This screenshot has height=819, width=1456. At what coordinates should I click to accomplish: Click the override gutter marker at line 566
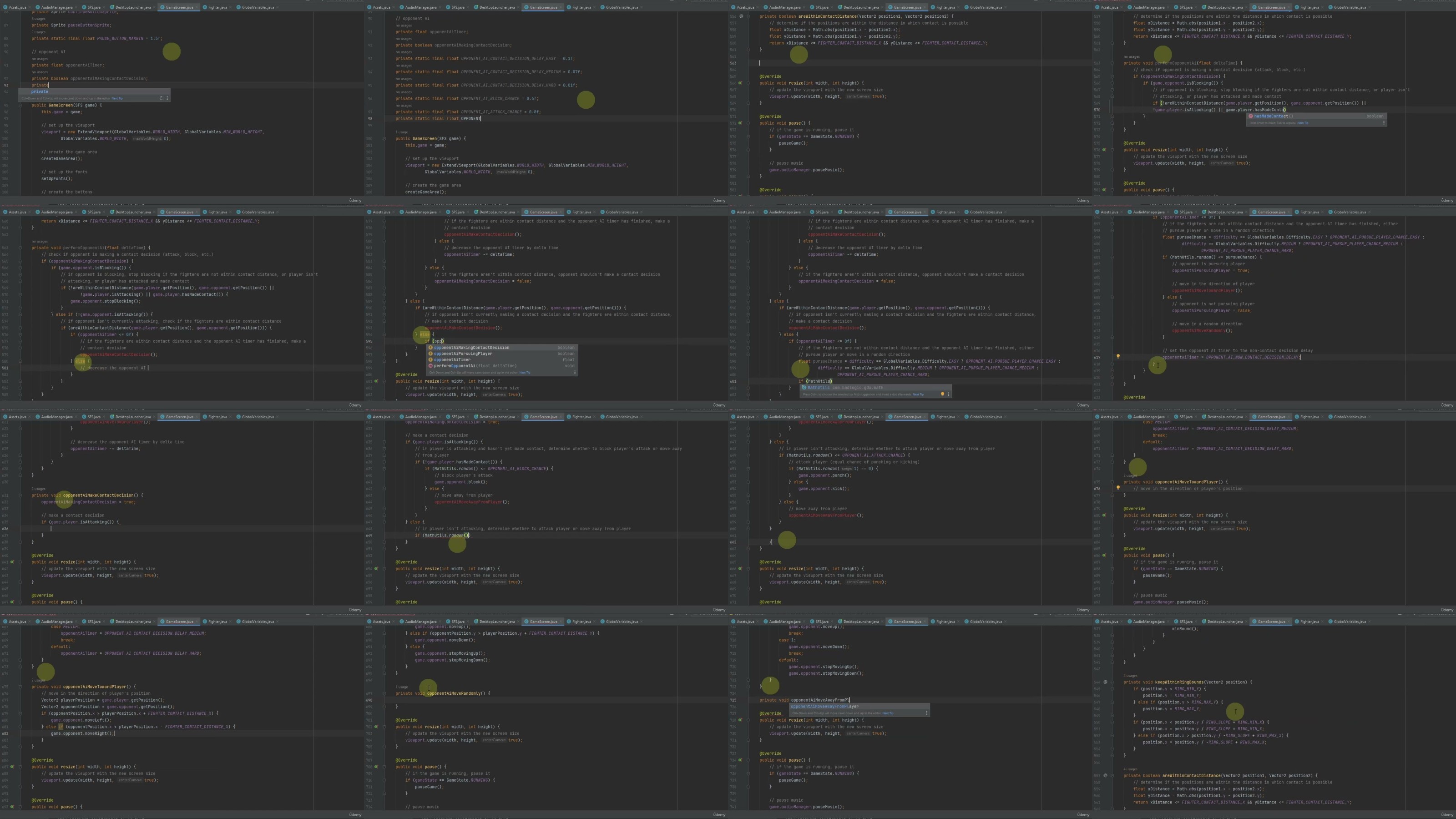pyautogui.click(x=740, y=83)
